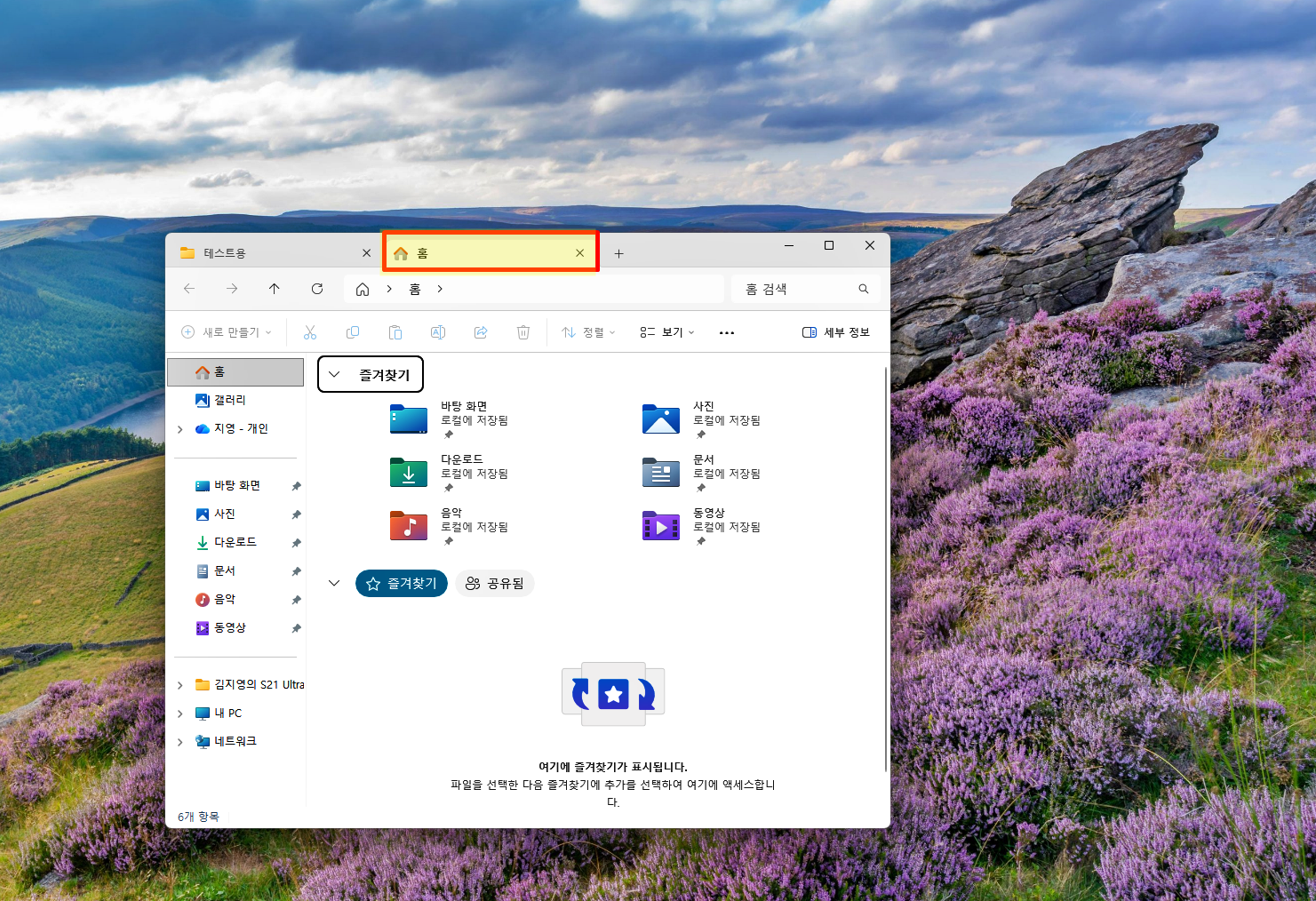Close the 테스트용 tab
Screen dimensions: 1316x901
point(366,253)
